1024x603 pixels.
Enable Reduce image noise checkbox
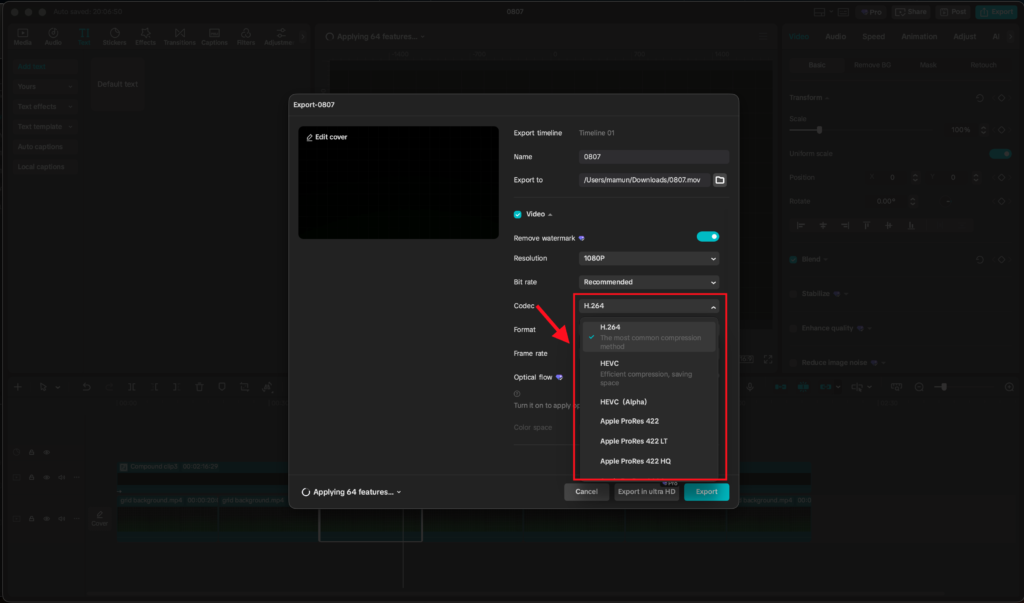pos(793,363)
